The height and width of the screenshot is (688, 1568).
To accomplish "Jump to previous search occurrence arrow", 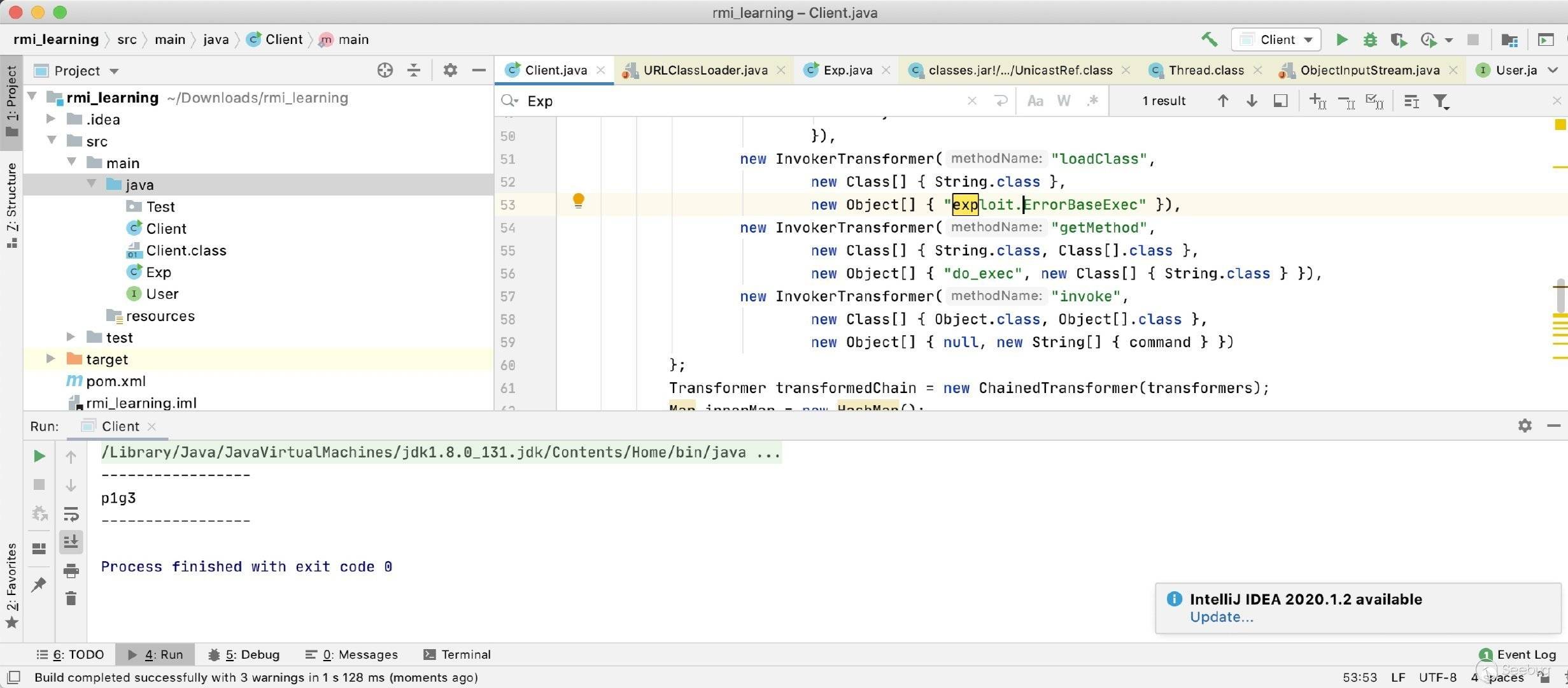I will pos(1222,101).
